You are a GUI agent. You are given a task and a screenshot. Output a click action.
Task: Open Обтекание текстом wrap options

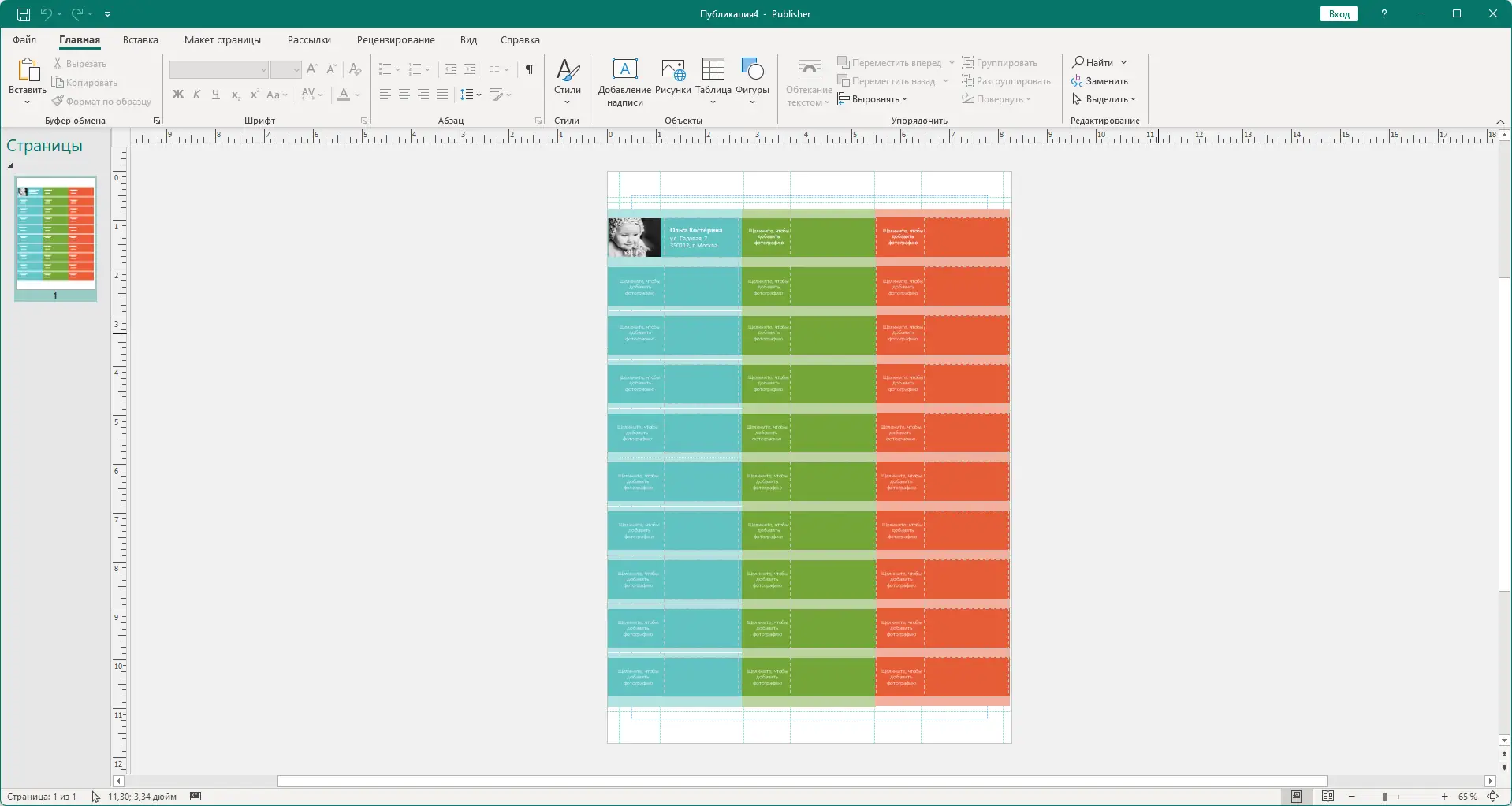click(x=809, y=82)
